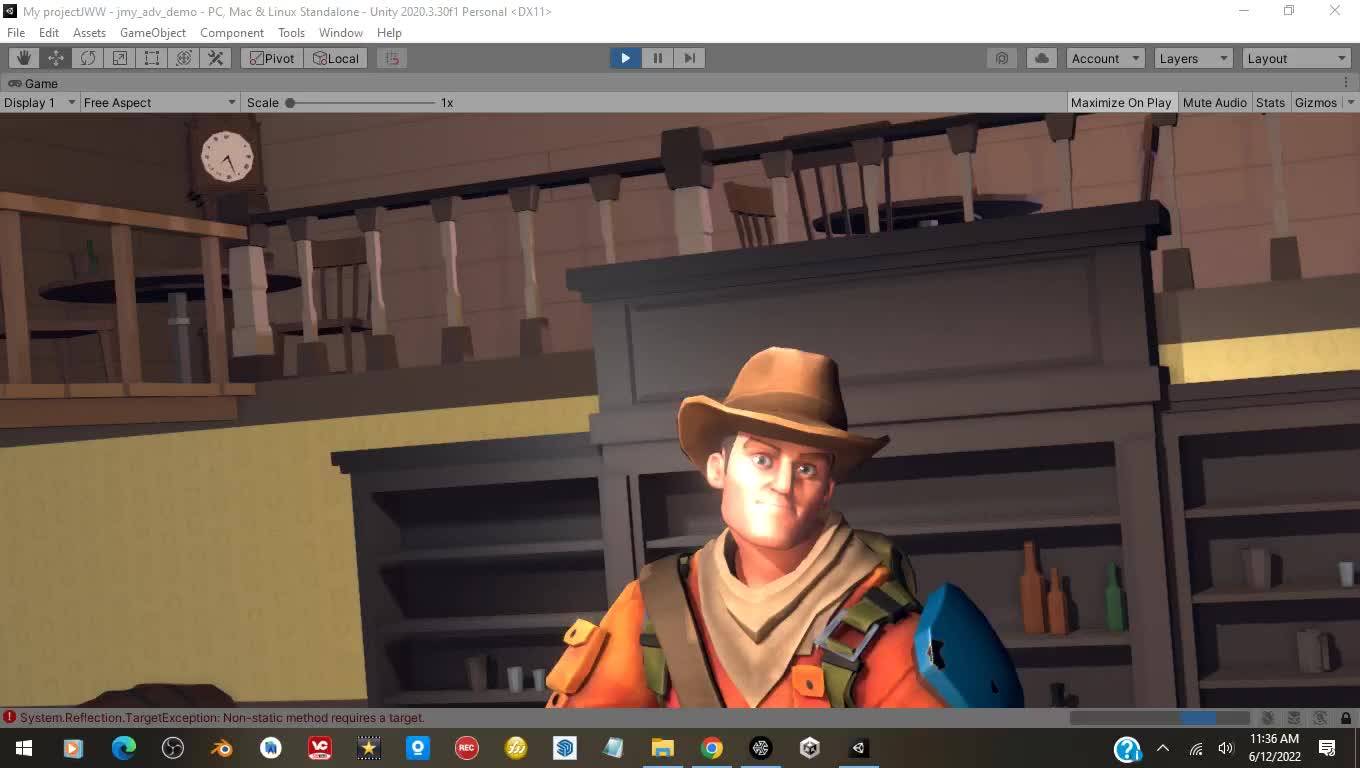
Task: Open Google Chrome from the taskbar
Action: [712, 748]
